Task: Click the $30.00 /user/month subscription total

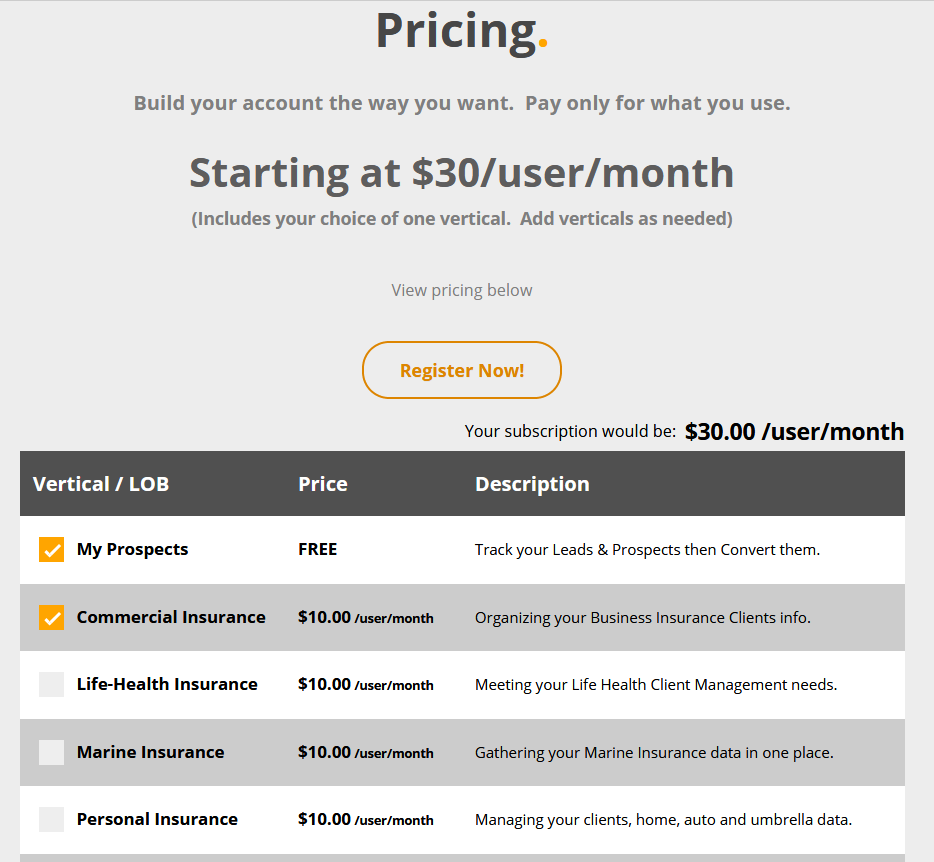Action: pos(794,432)
